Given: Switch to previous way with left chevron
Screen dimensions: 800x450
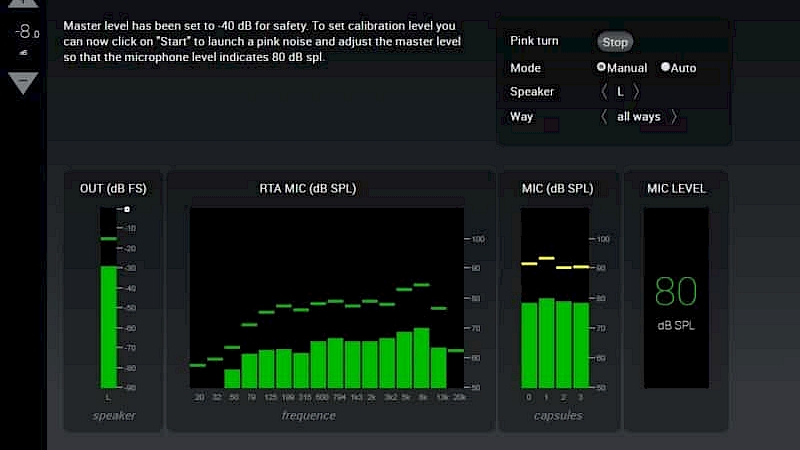Looking at the screenshot, I should pos(604,117).
